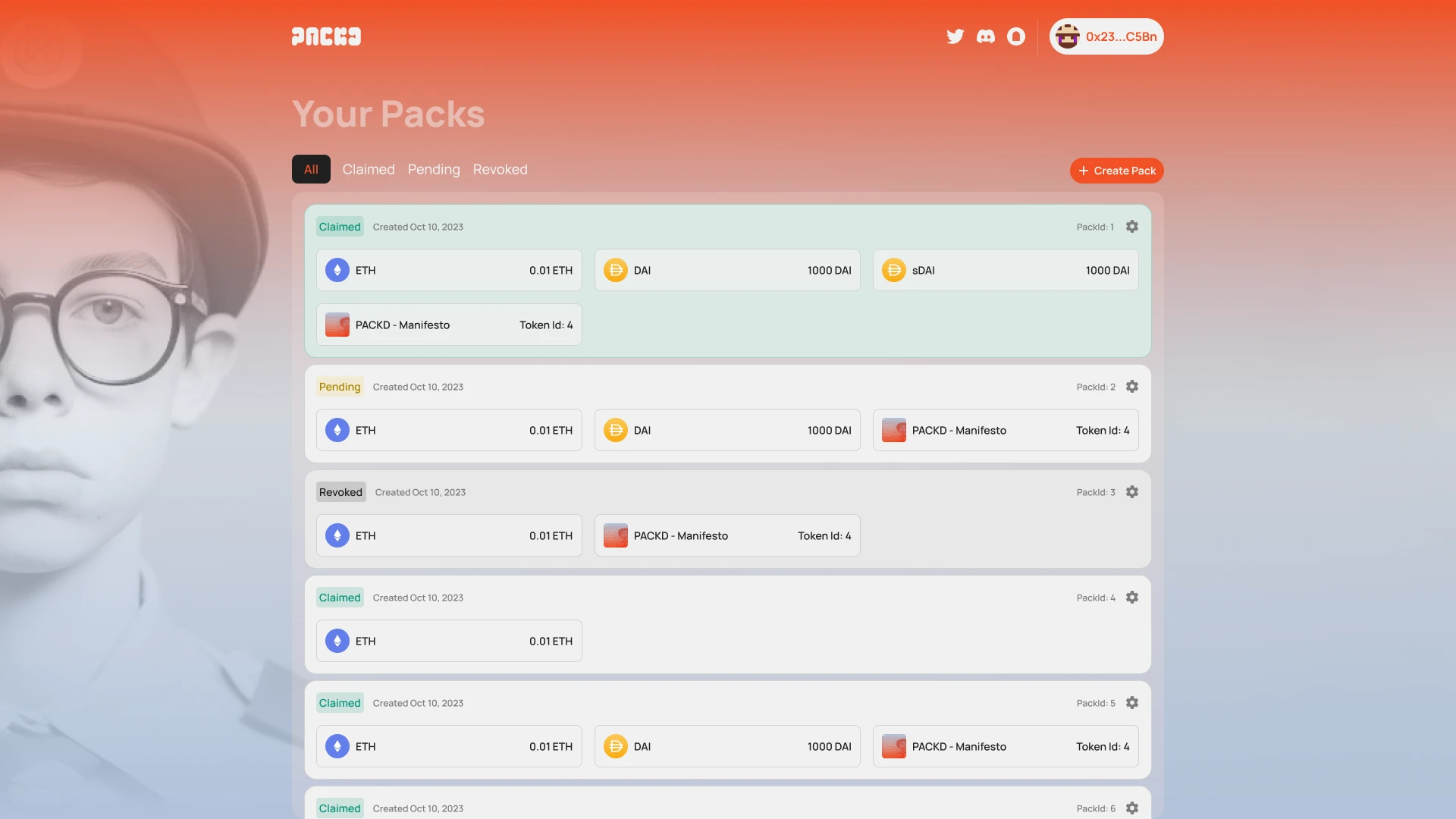Screen dimensions: 1456x819
Task: Click the PACKD Manifesto thumbnail in Pack 5
Action: point(893,746)
